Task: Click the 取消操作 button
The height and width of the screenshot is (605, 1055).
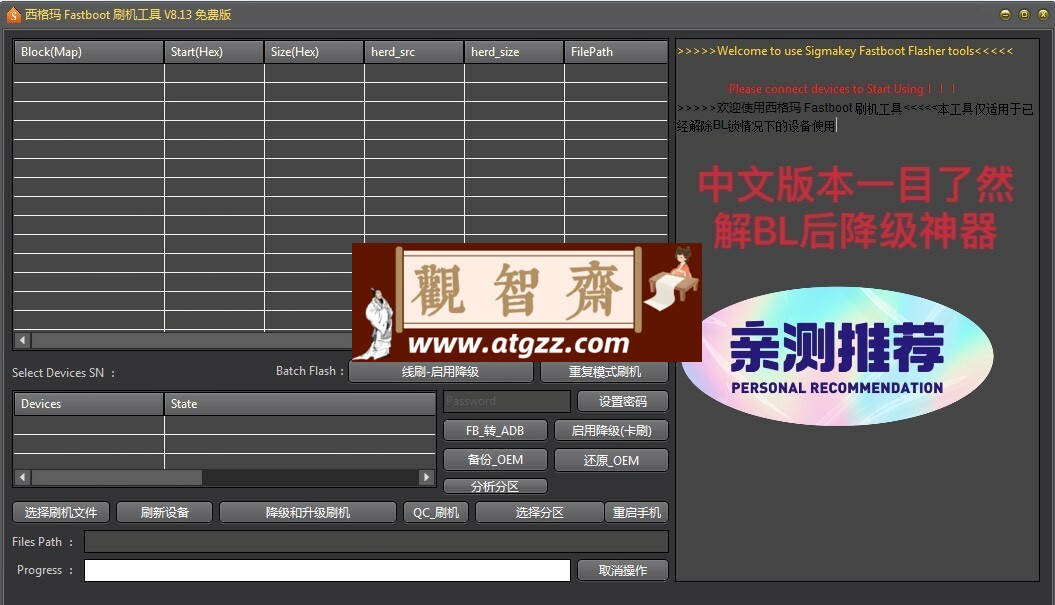Action: click(x=622, y=570)
